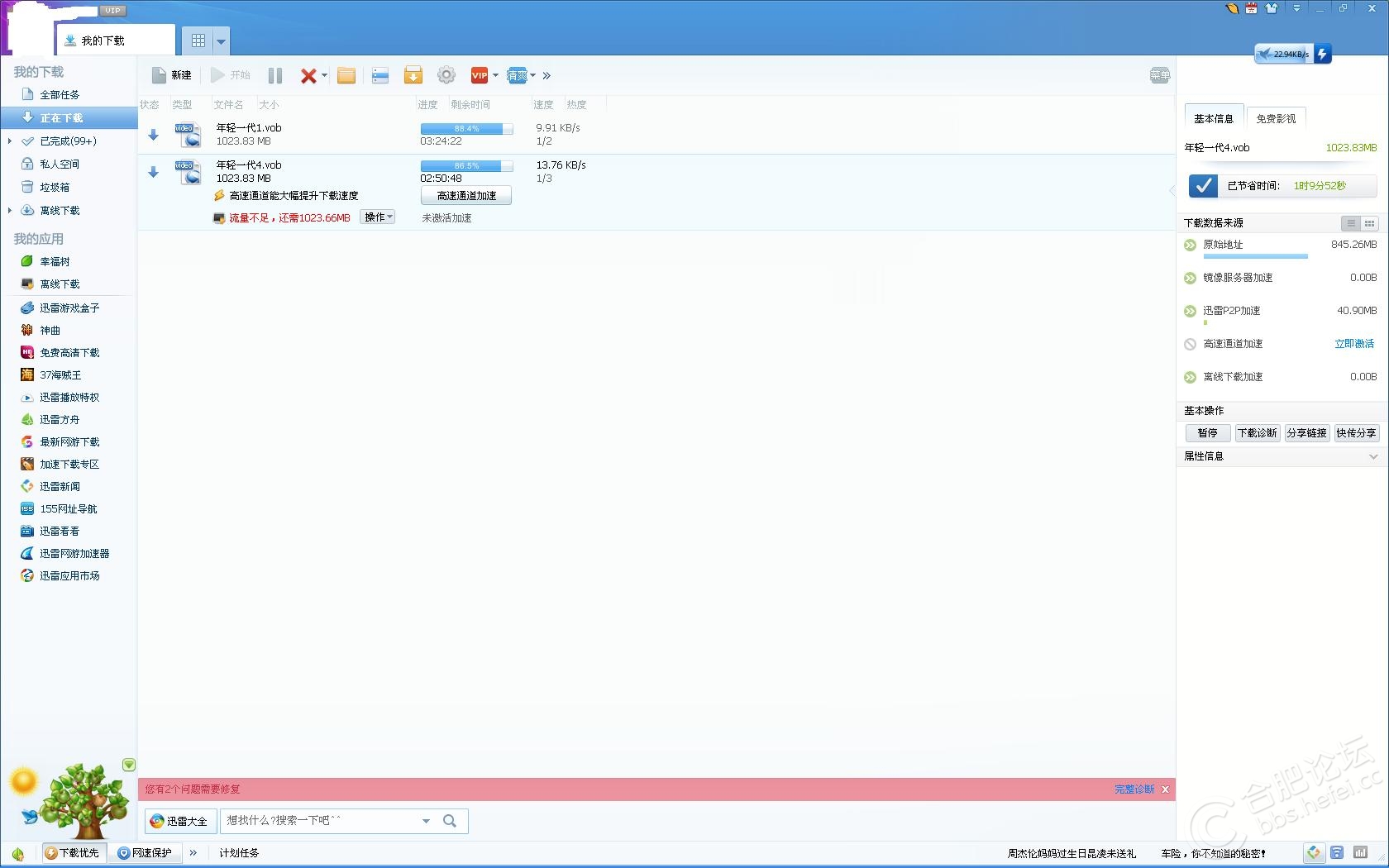Switch data sources to list view
Image resolution: width=1389 pixels, height=868 pixels.
(1351, 223)
